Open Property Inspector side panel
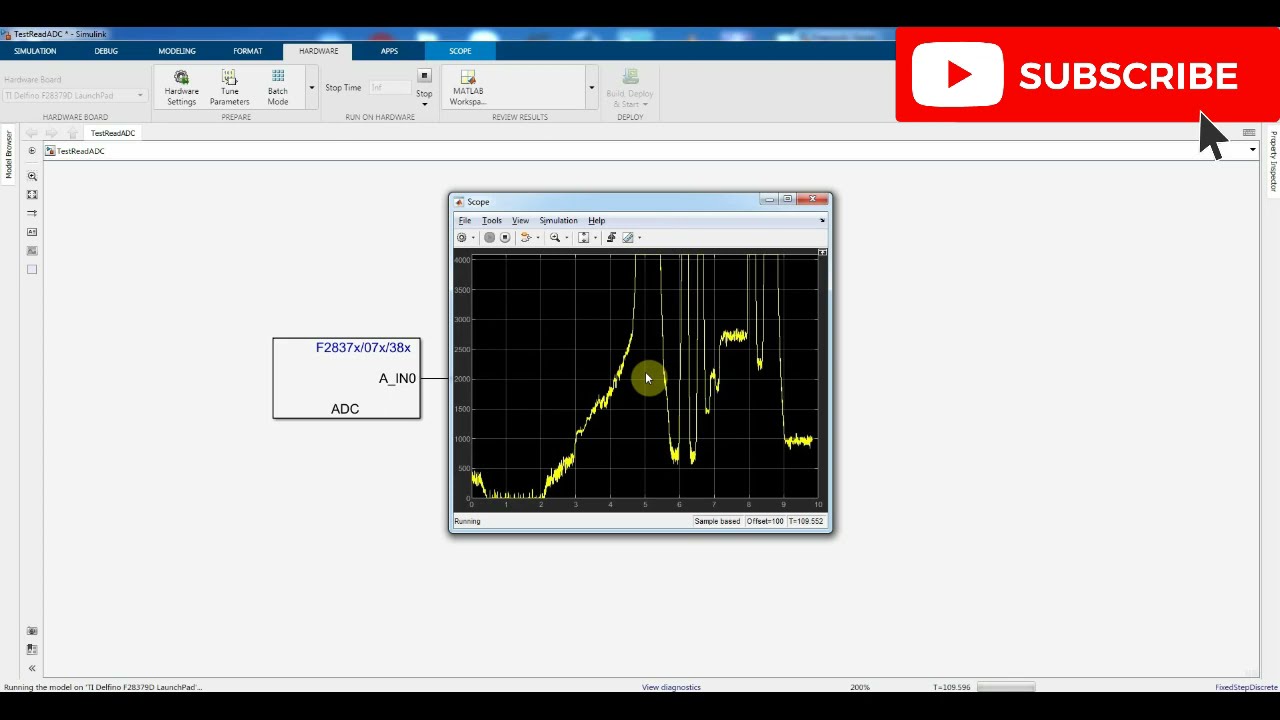The width and height of the screenshot is (1280, 720). tap(1273, 162)
